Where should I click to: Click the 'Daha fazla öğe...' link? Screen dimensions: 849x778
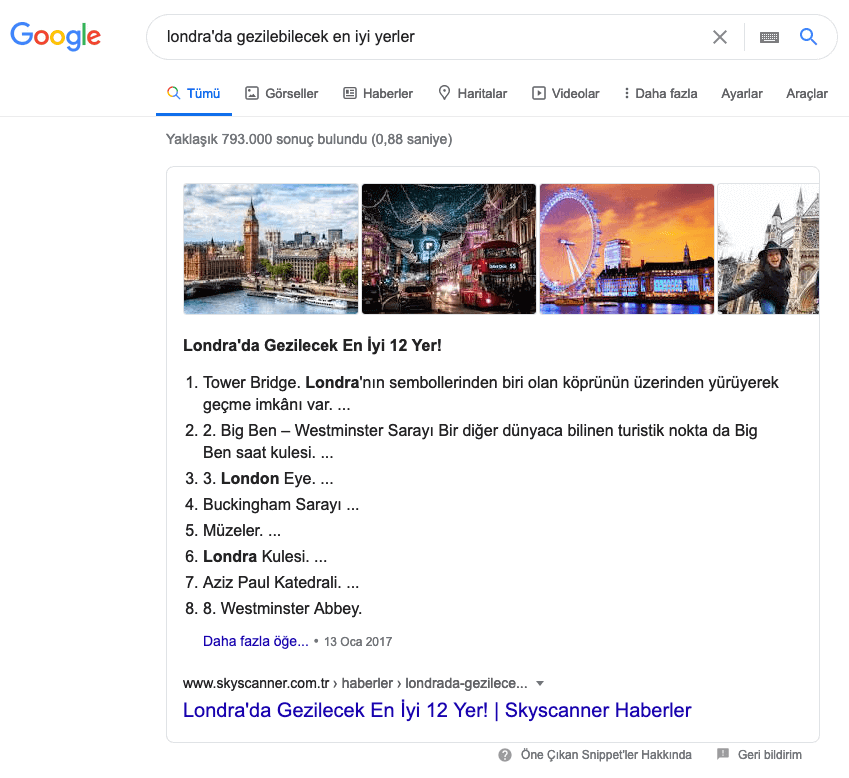(256, 641)
